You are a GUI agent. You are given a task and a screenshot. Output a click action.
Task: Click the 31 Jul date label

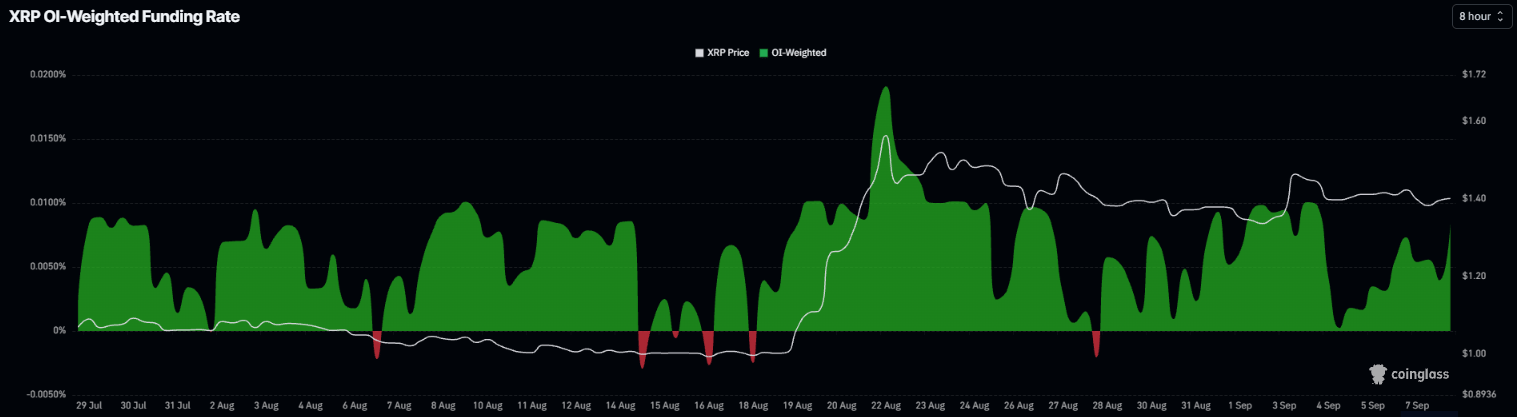(x=178, y=407)
